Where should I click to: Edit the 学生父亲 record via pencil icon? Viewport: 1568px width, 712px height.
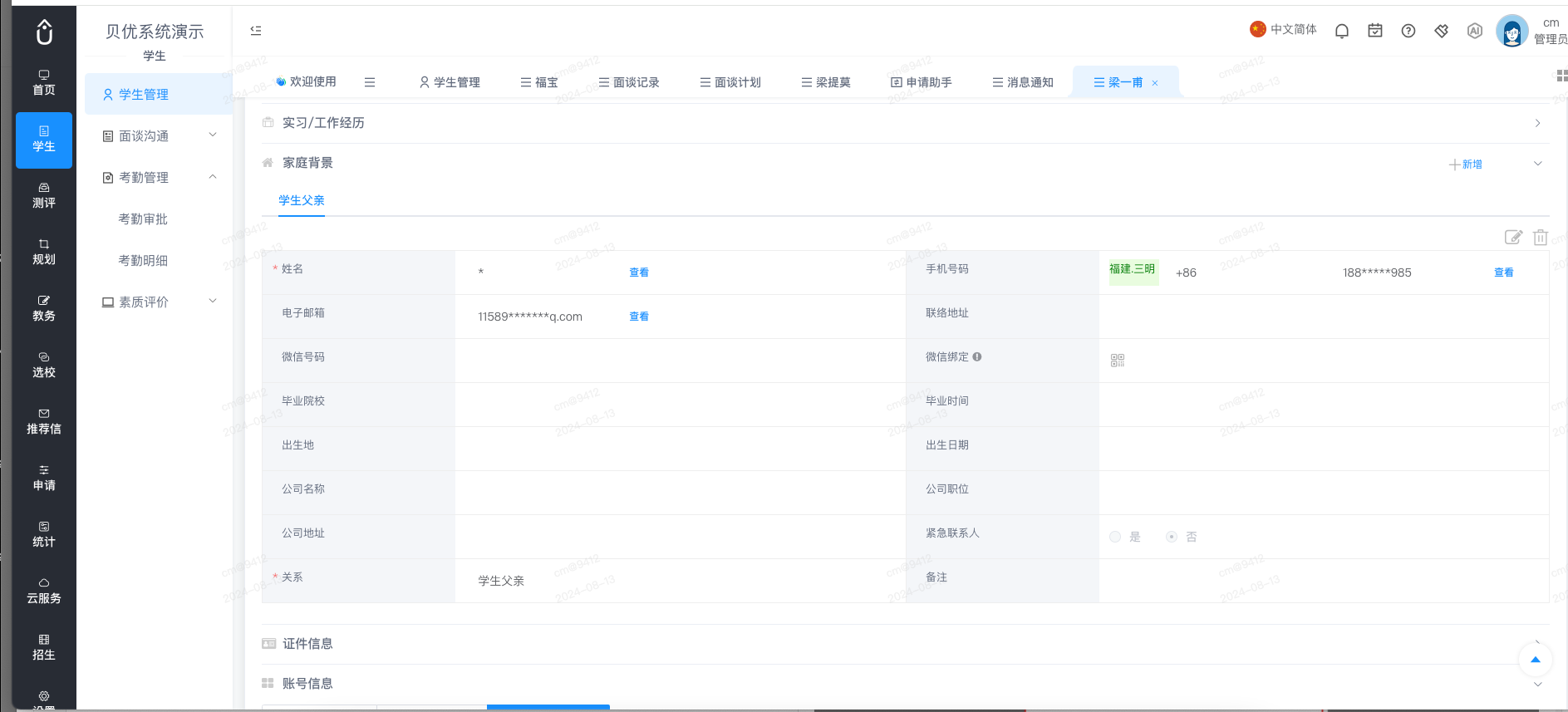coord(1513,238)
